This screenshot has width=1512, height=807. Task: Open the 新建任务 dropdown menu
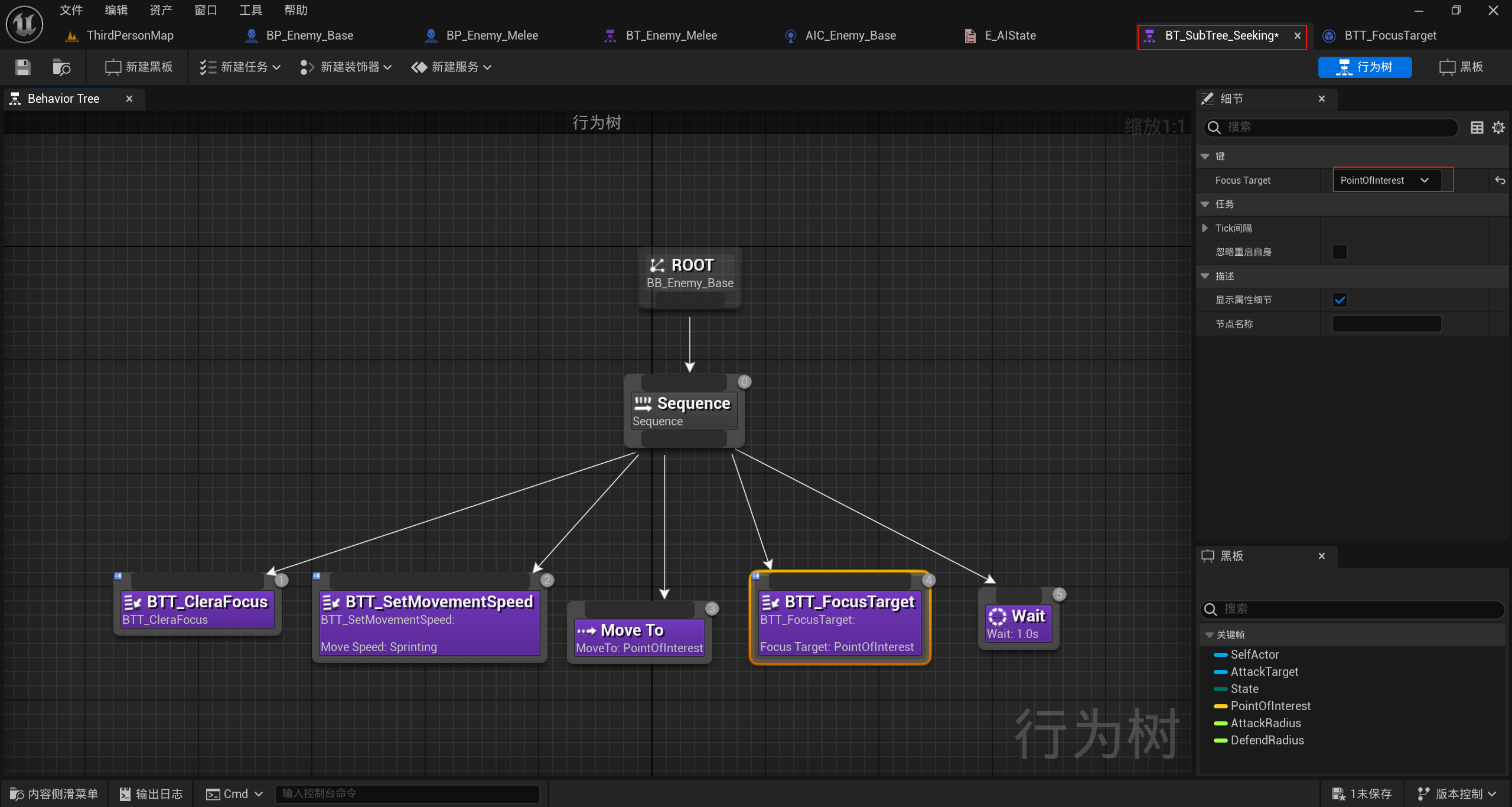coord(240,67)
